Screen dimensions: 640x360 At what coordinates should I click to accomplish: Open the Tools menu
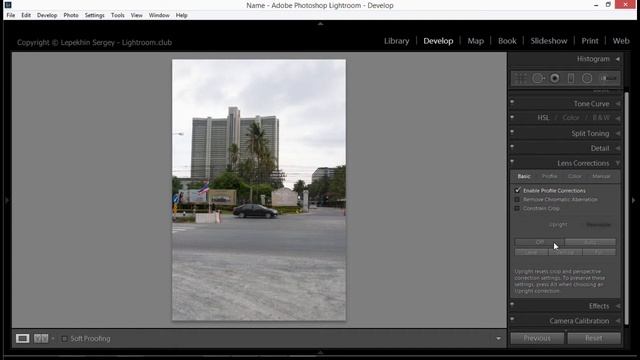pos(118,15)
